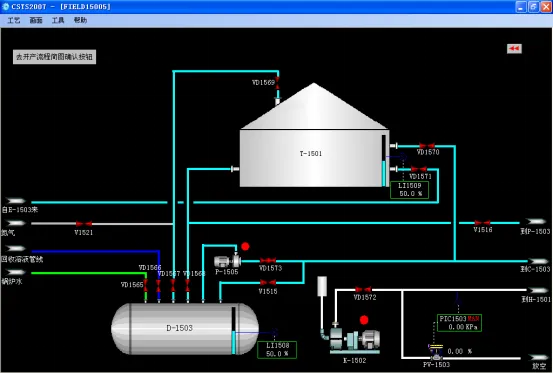Select control valve PV-1503
Screen dimensions: 553x374
[437, 352]
